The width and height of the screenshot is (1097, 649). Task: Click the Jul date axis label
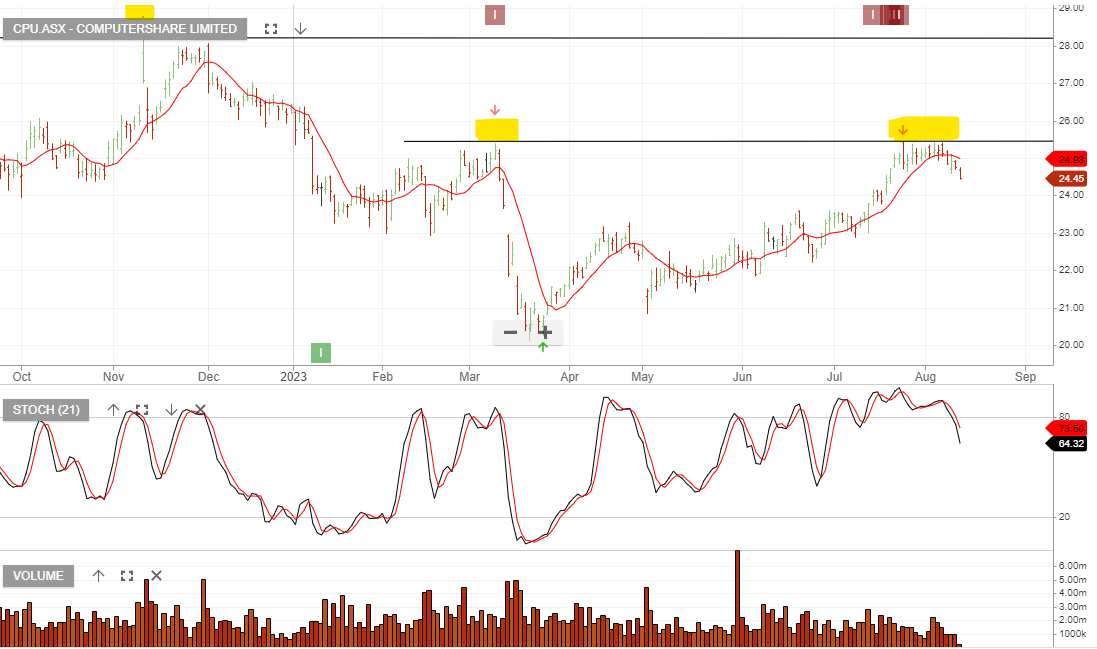click(835, 377)
